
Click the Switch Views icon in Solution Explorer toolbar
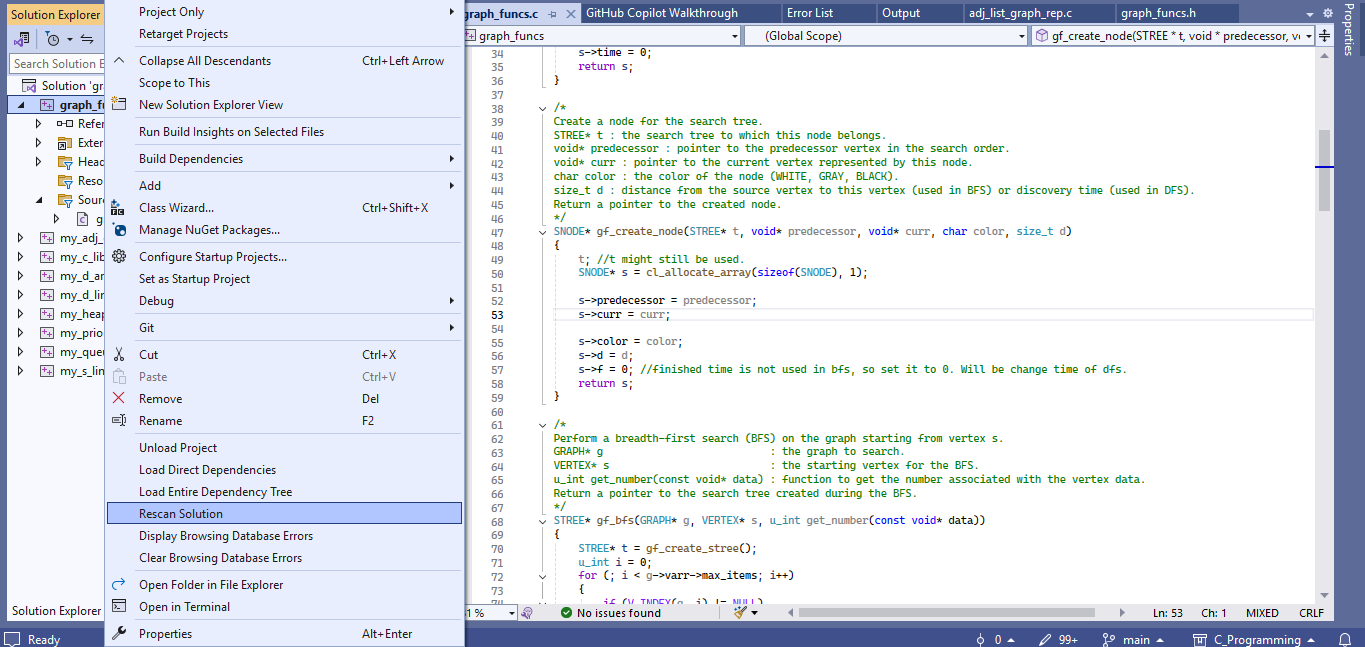(21, 39)
